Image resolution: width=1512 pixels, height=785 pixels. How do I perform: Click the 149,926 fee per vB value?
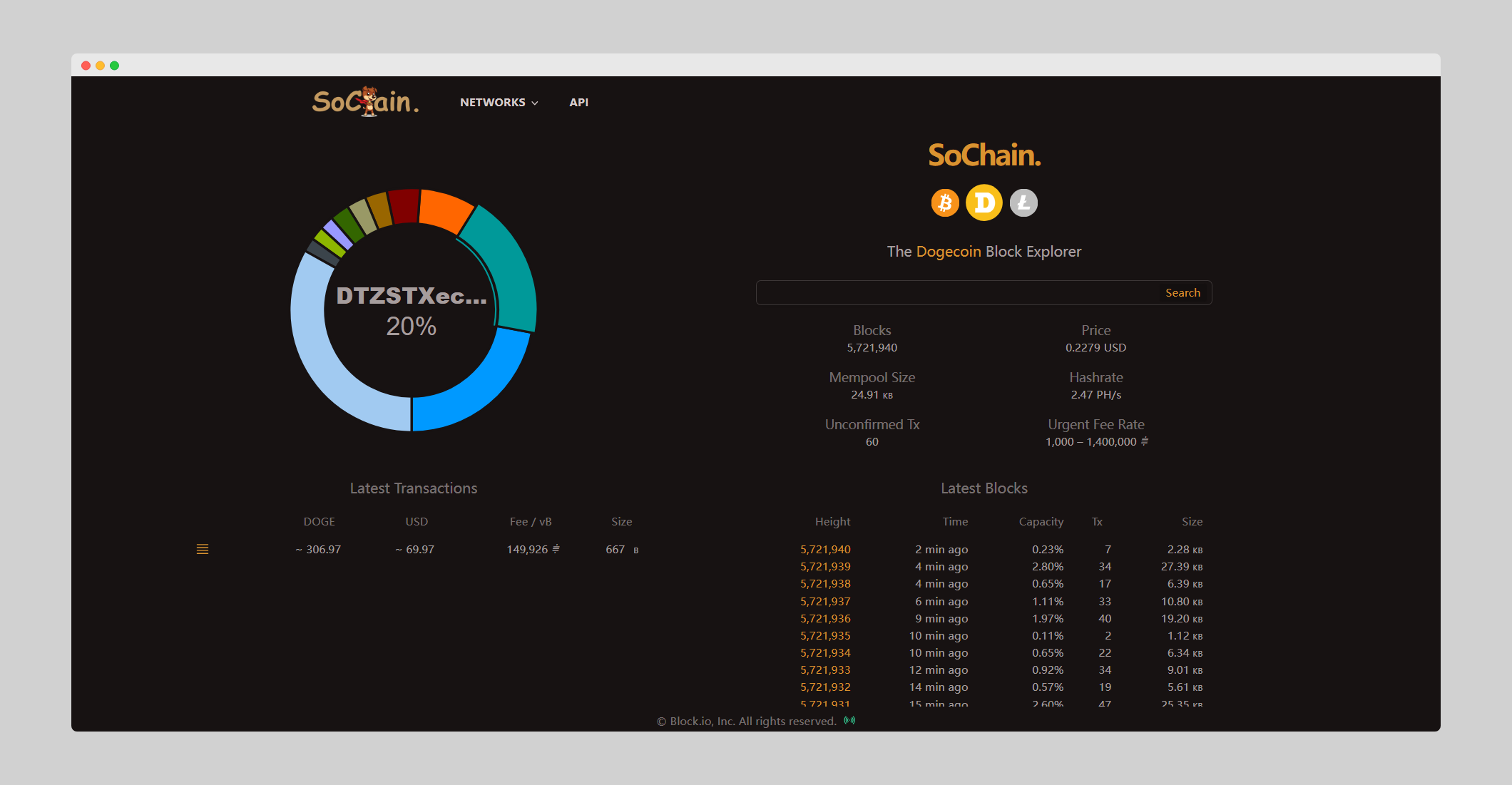pyautogui.click(x=533, y=550)
